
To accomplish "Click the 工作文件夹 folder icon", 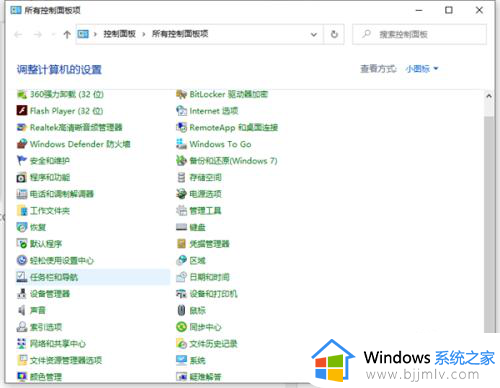I will point(22,210).
